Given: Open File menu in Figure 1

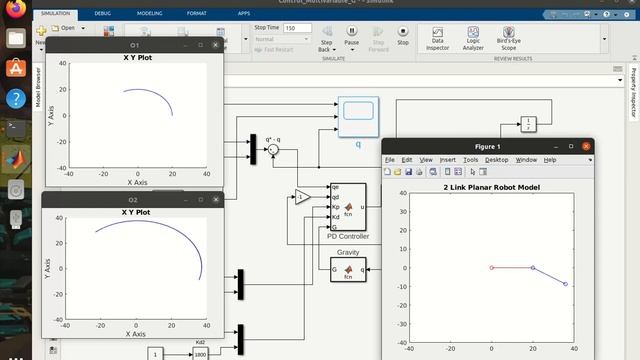Looking at the screenshot, I should 389,160.
